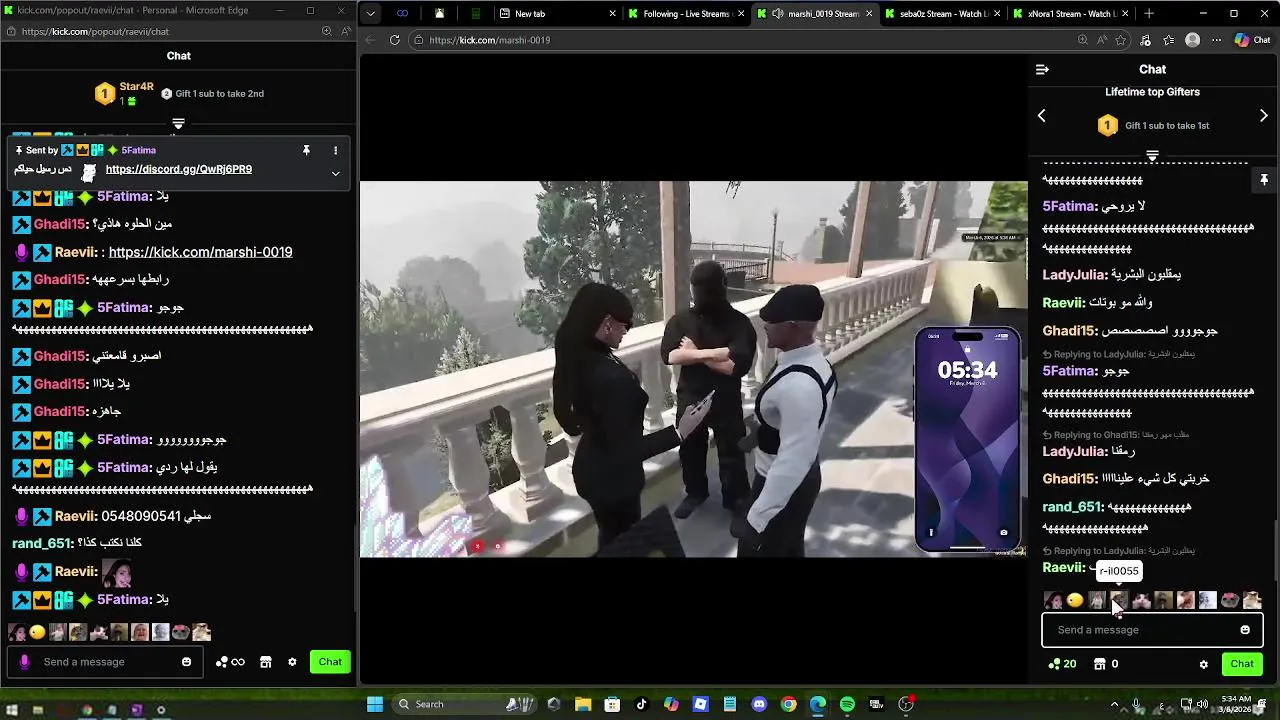Click zoom icon in popout window address bar
This screenshot has height=720, width=1280.
click(x=326, y=31)
